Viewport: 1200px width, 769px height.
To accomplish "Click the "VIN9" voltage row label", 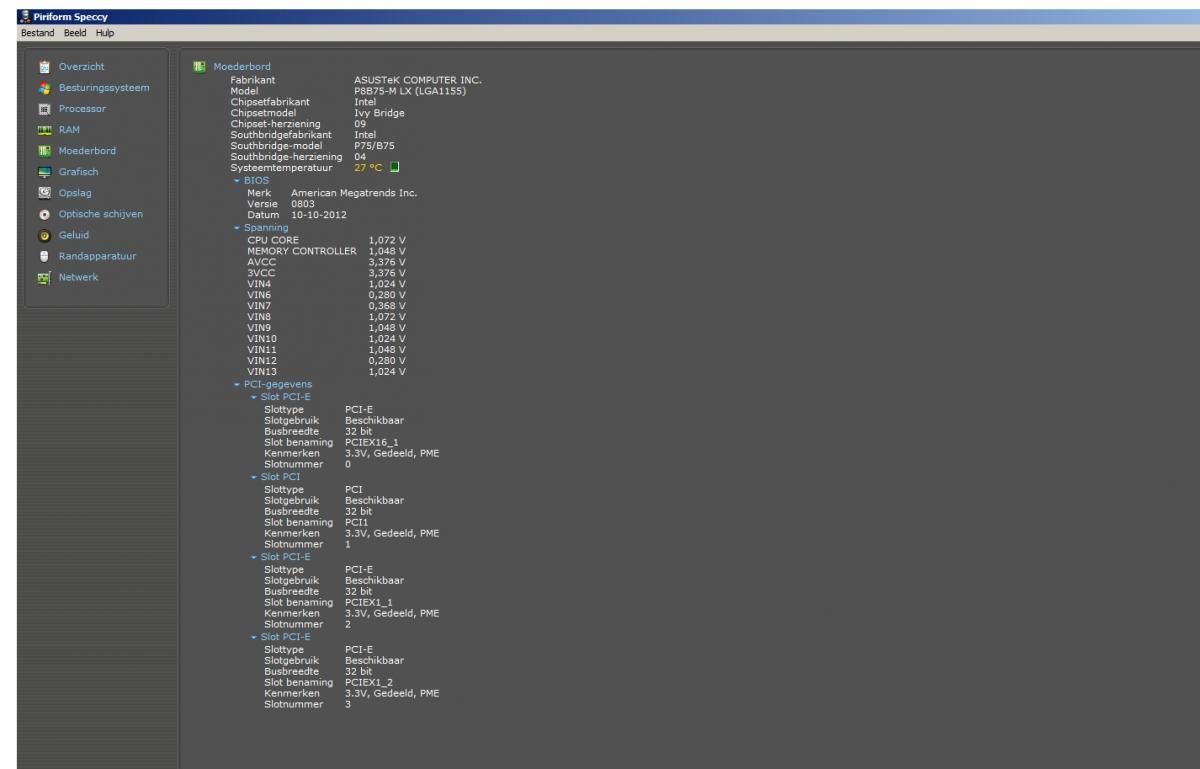I will click(260, 328).
